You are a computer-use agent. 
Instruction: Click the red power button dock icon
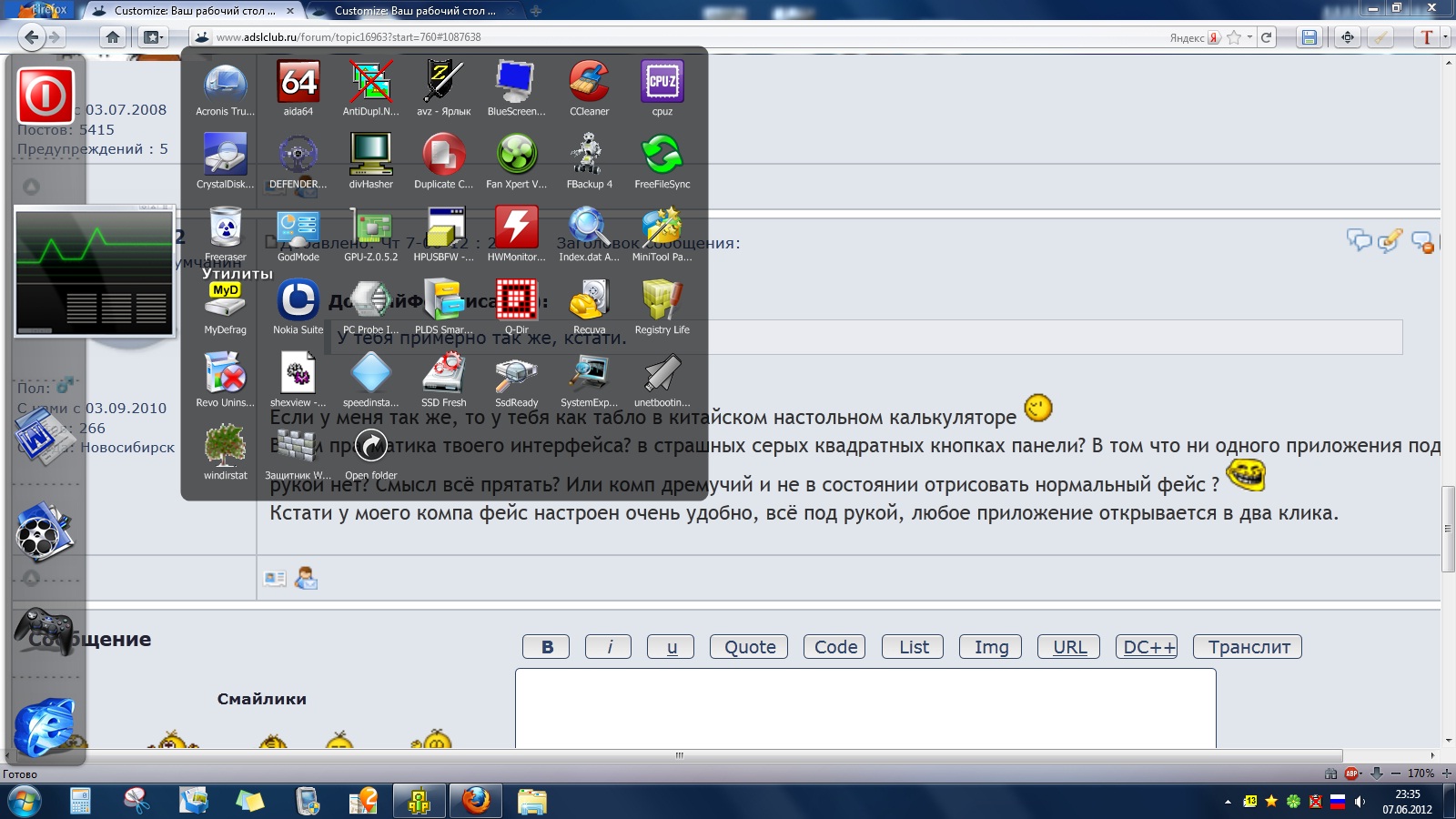pyautogui.click(x=45, y=96)
